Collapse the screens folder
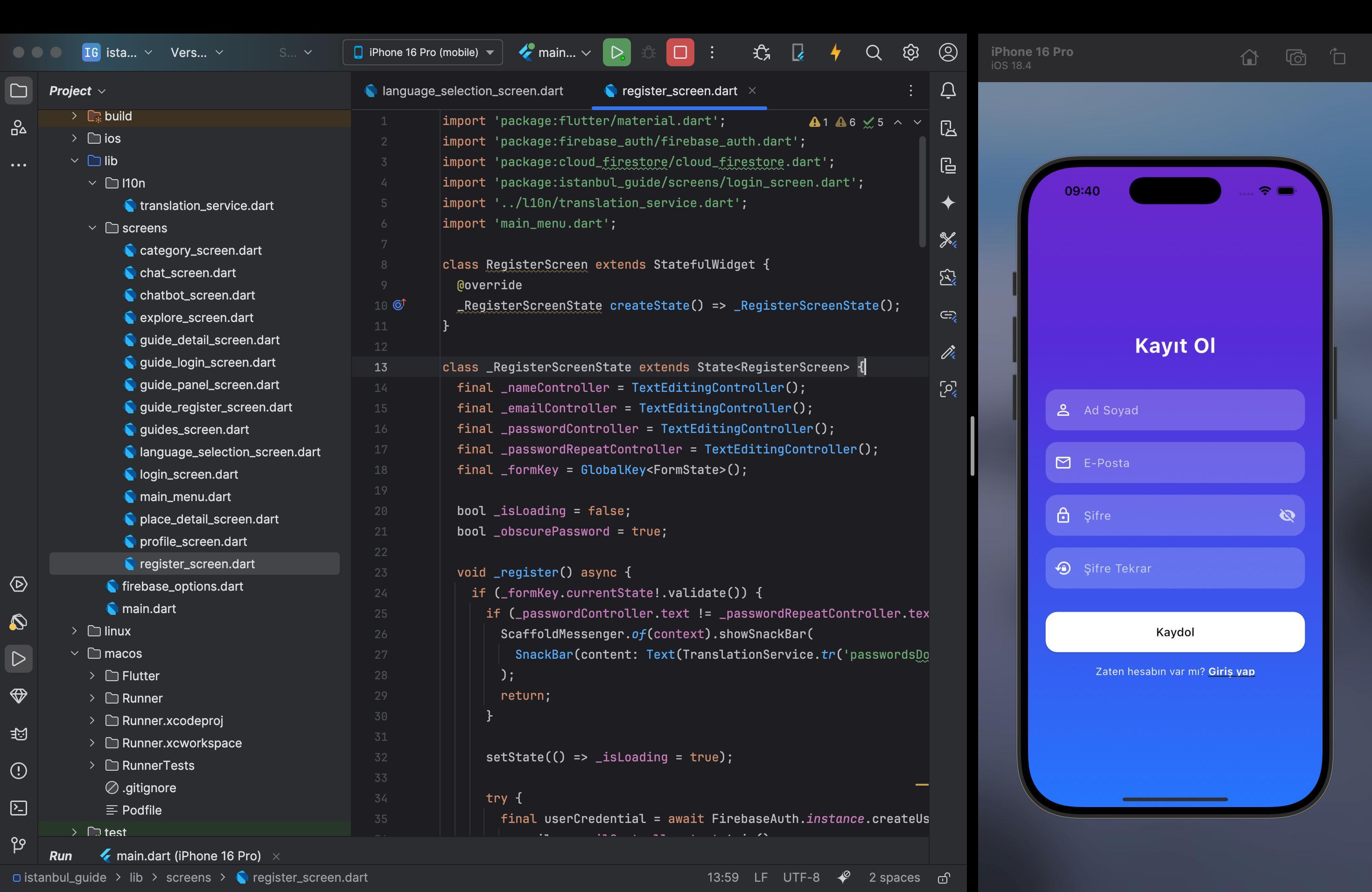This screenshot has height=892, width=1372. [92, 228]
